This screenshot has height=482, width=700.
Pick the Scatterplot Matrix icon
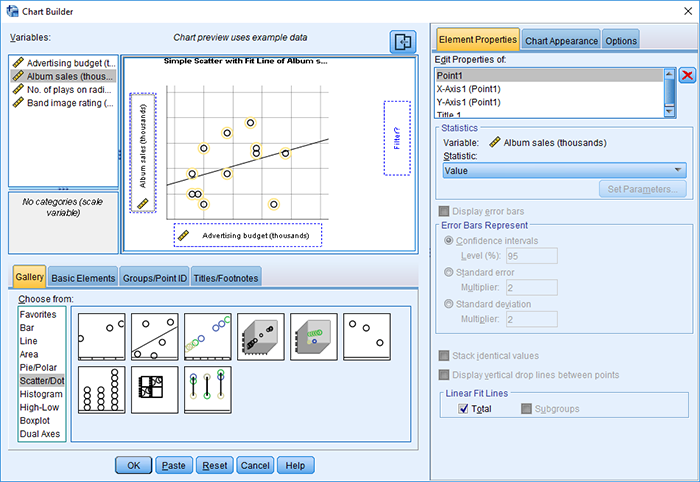click(x=155, y=388)
